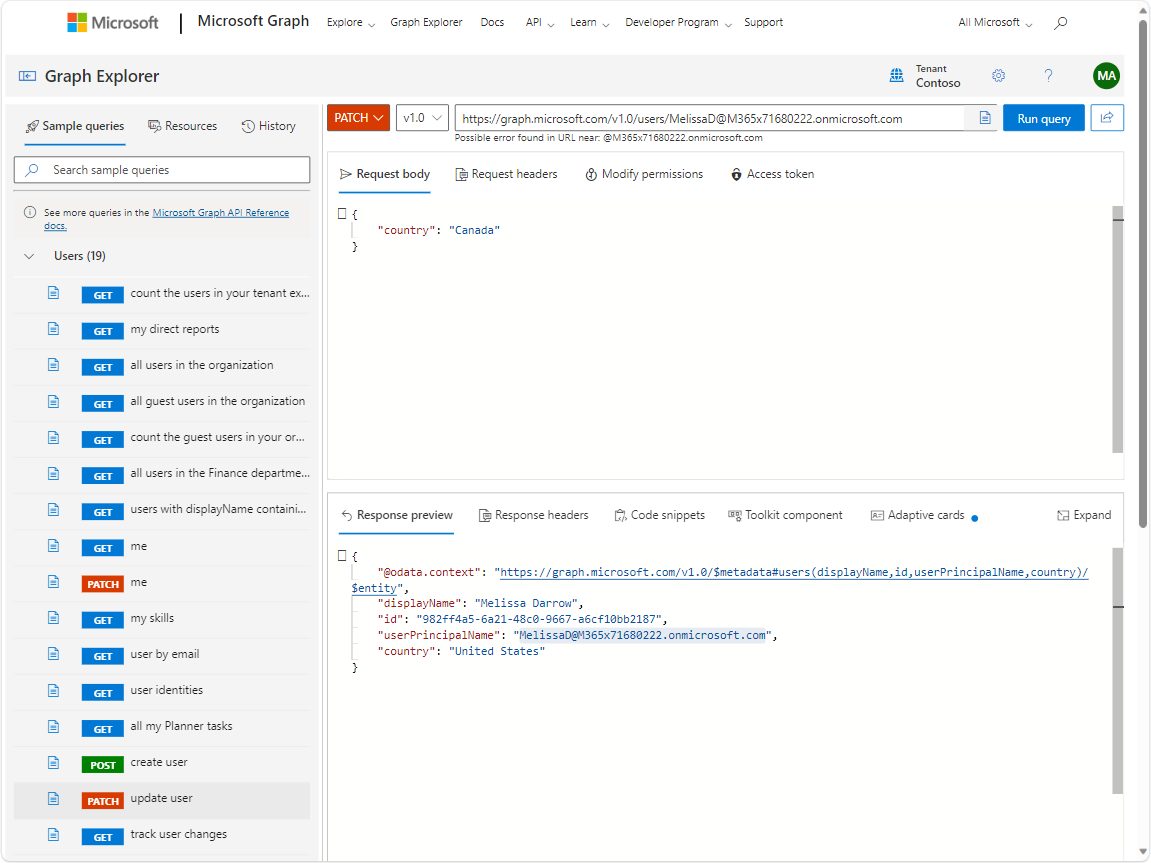The height and width of the screenshot is (863, 1151).
Task: Open the All Microsoft dropdown
Action: click(995, 23)
